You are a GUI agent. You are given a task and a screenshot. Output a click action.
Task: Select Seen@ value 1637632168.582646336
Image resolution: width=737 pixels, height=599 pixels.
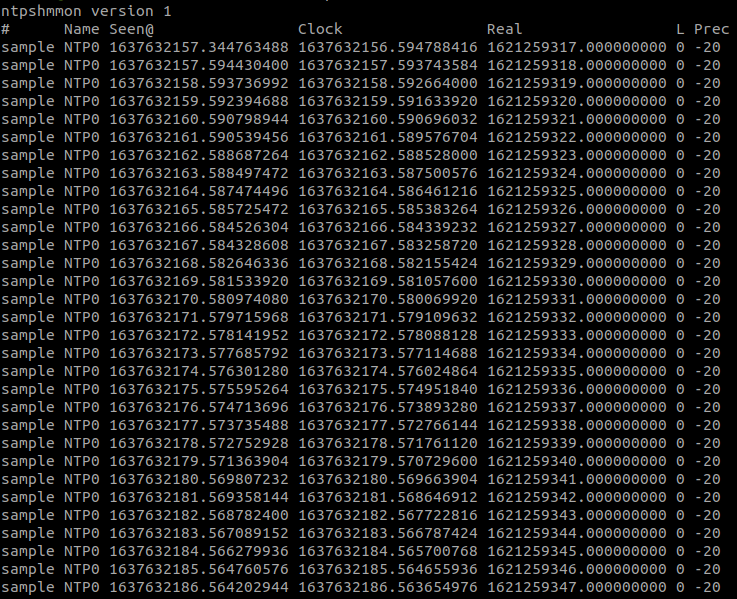pos(199,263)
